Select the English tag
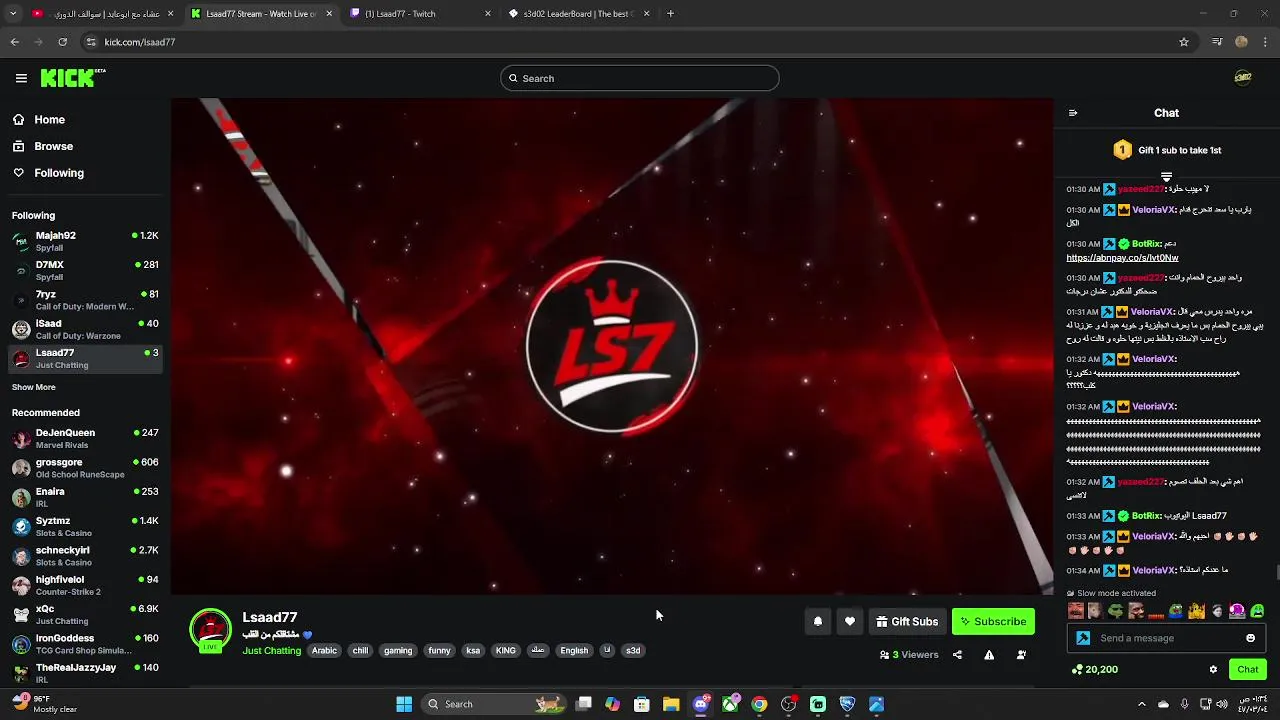 point(574,651)
